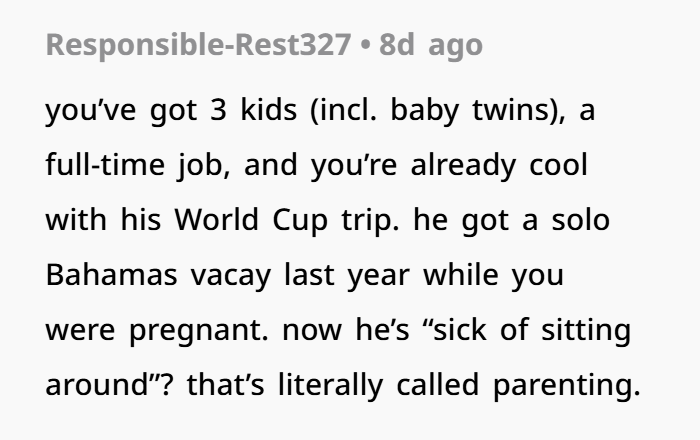The width and height of the screenshot is (700, 440).
Task: Click the word parenting at the comment end
Action: click(x=567, y=385)
